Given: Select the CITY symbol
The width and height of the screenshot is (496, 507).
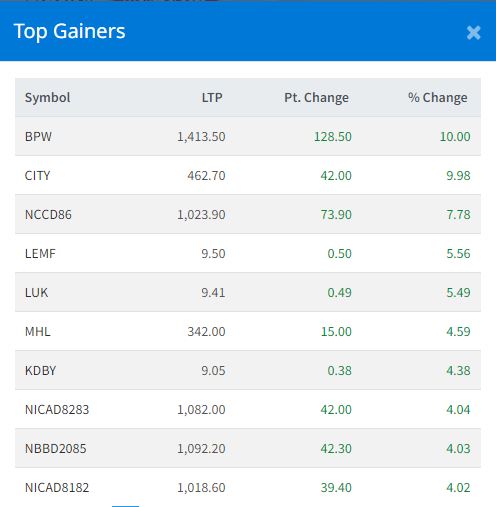Looking at the screenshot, I should point(37,176).
